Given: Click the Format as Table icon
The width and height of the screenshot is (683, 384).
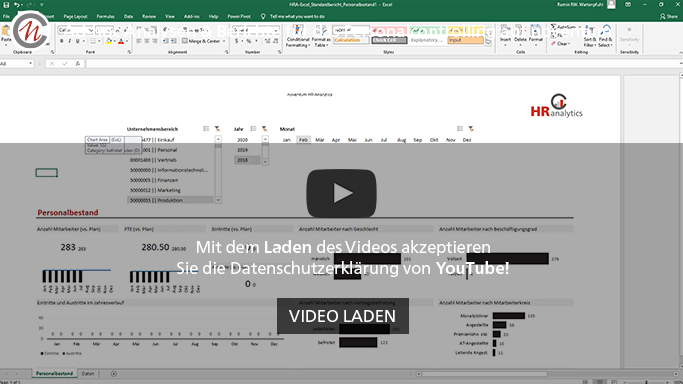Looking at the screenshot, I should 321,36.
